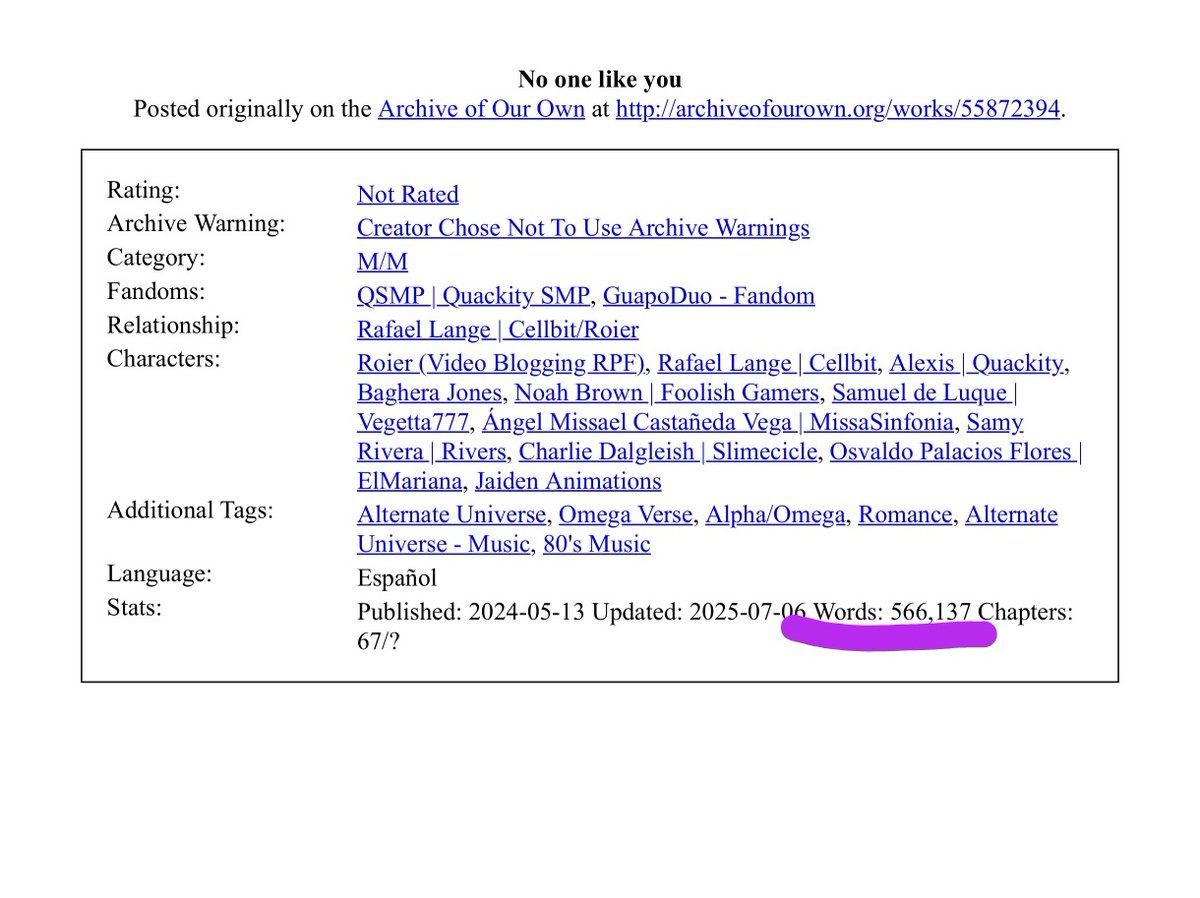Open the GuapoDuo - Fandom link

click(709, 296)
